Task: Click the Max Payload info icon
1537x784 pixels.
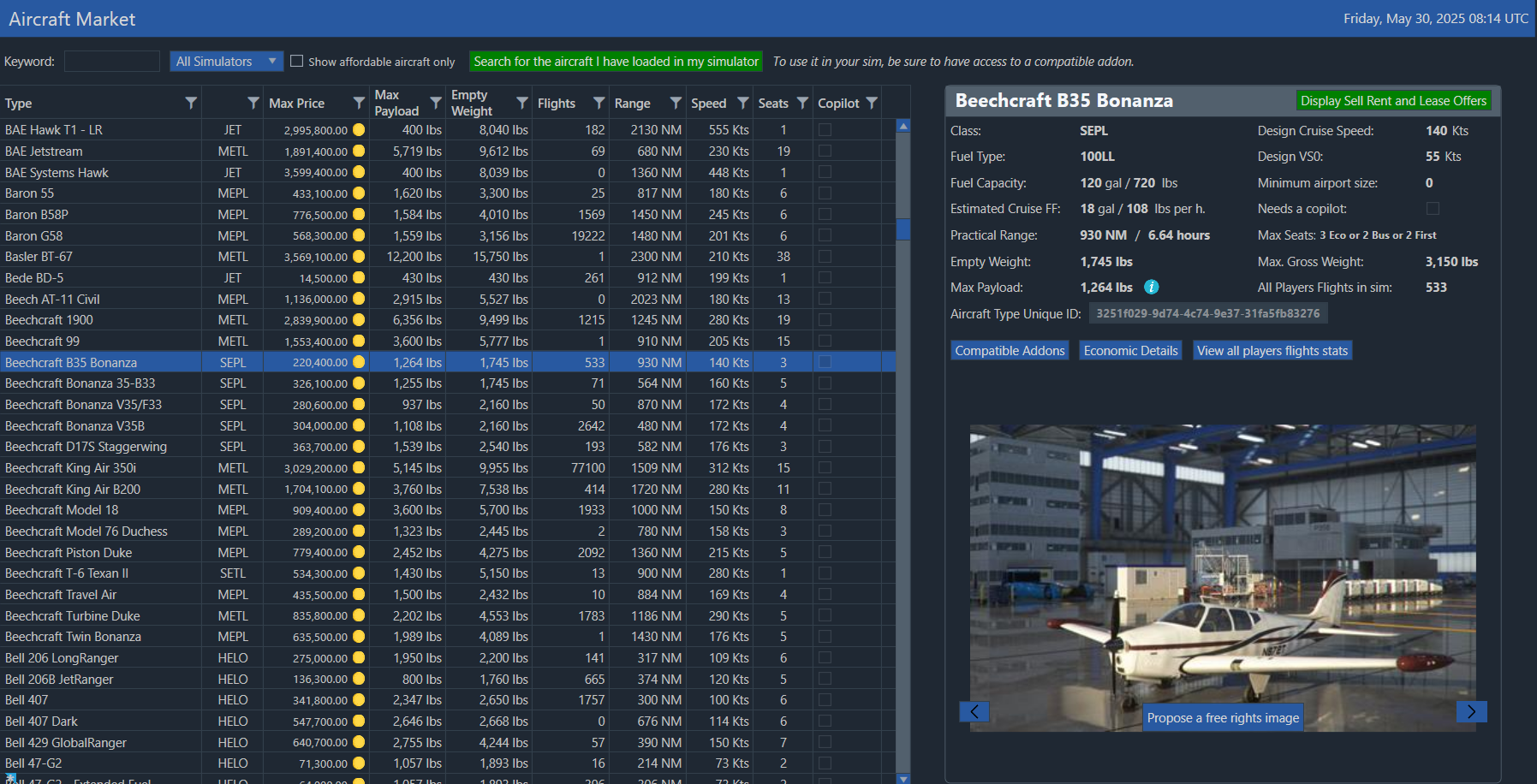Action: (x=1152, y=288)
